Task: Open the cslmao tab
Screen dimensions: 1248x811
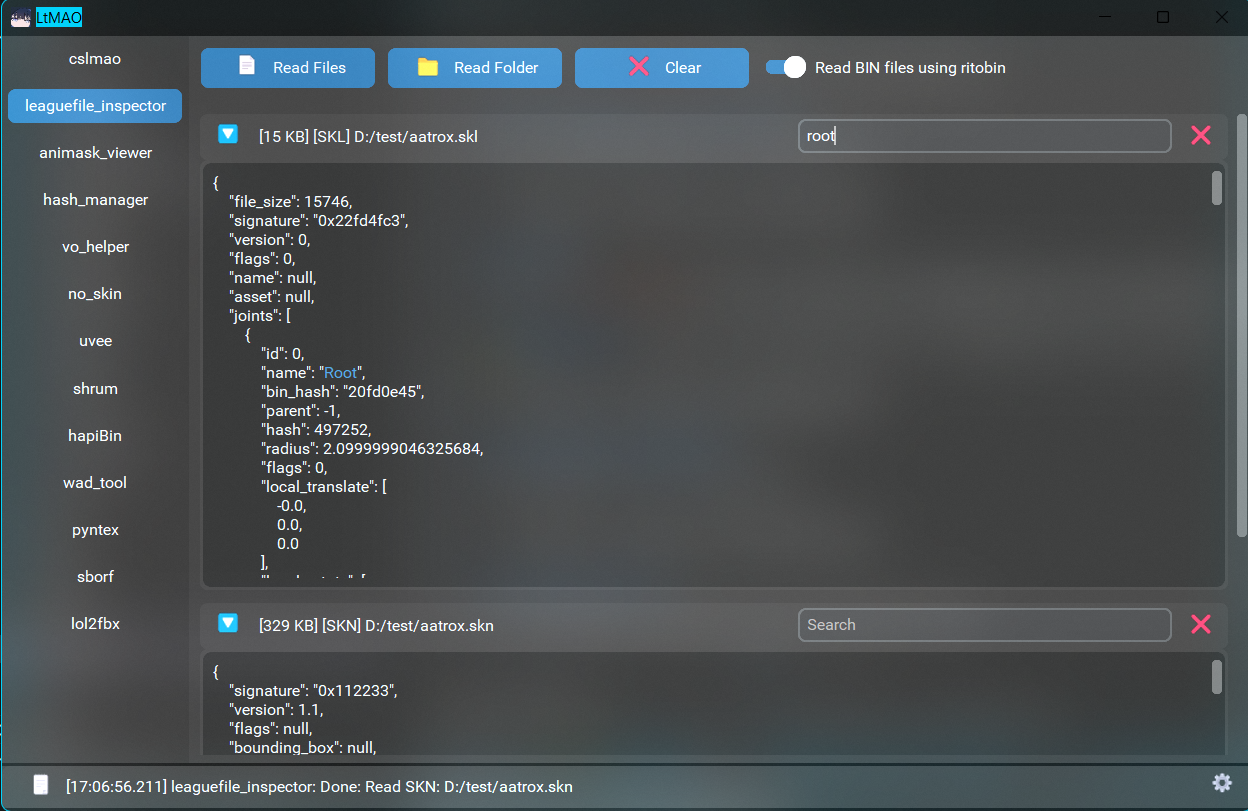Action: coord(95,58)
